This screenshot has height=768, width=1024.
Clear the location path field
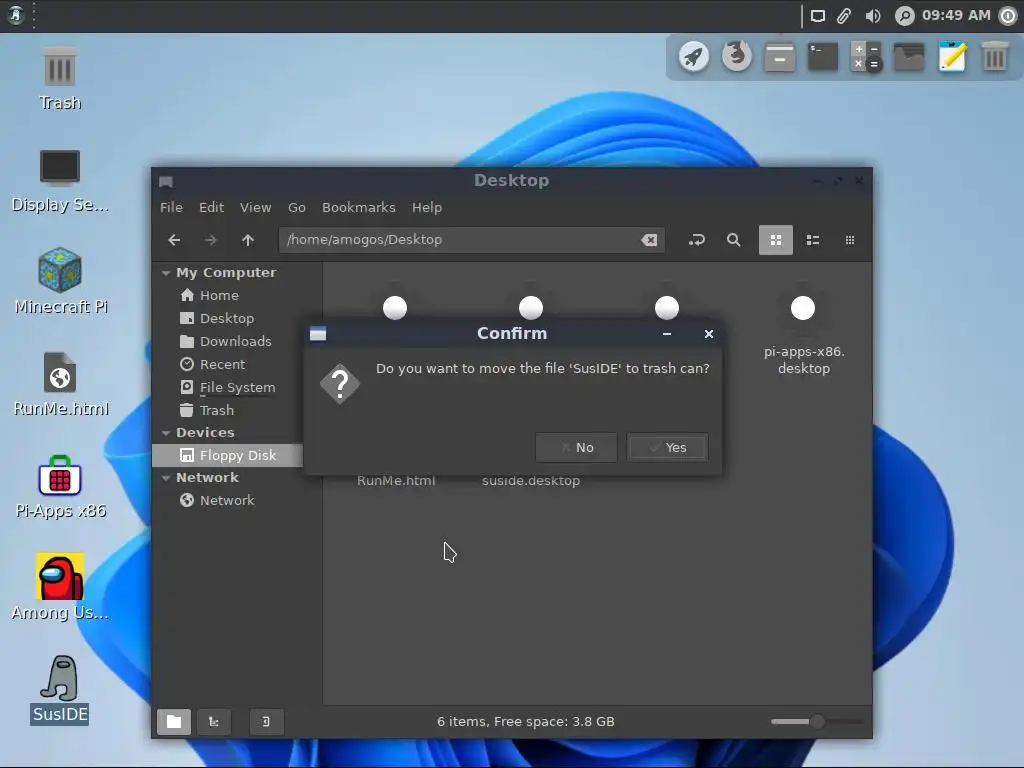pos(649,240)
